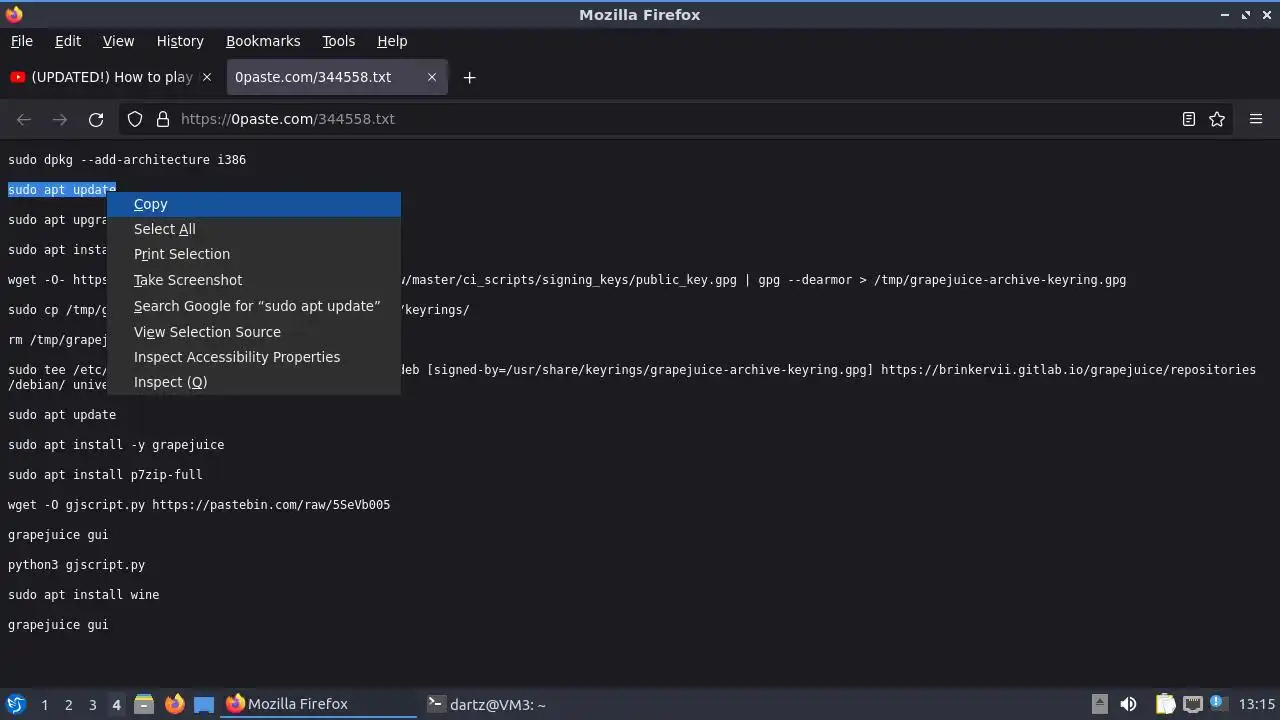Open the shield tracking protection icon

tap(135, 119)
